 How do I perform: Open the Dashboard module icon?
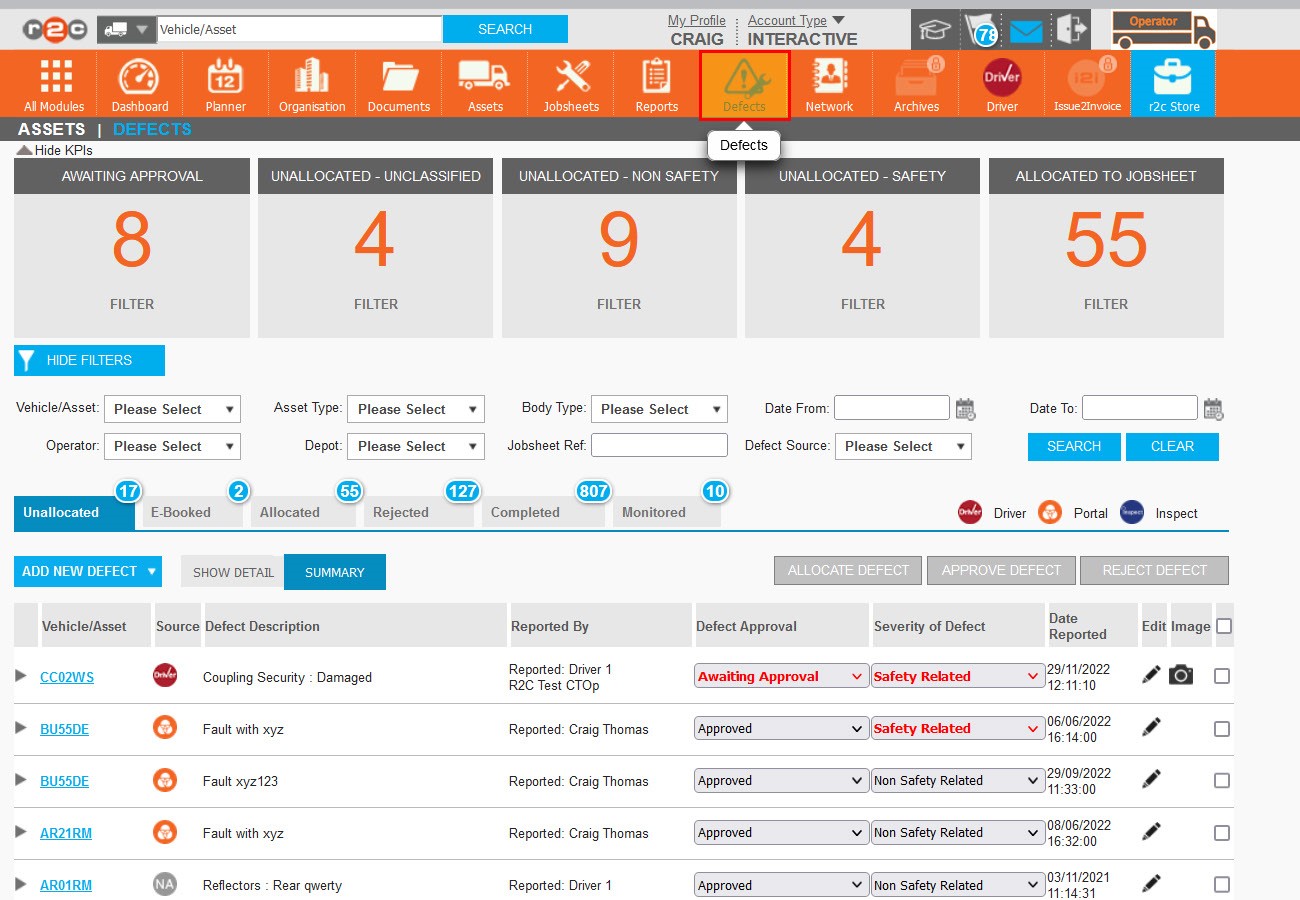click(x=139, y=78)
